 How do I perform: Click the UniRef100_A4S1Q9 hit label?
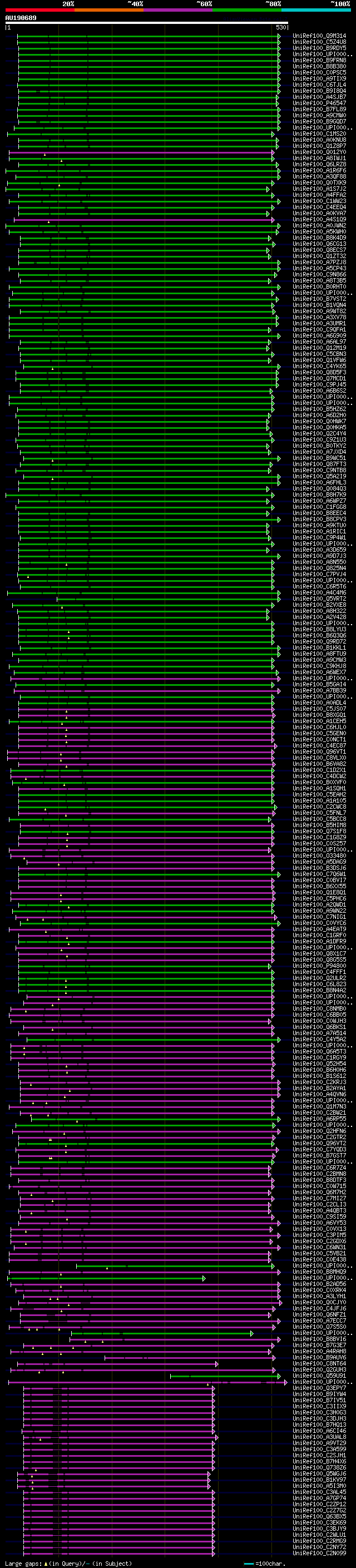319,220
